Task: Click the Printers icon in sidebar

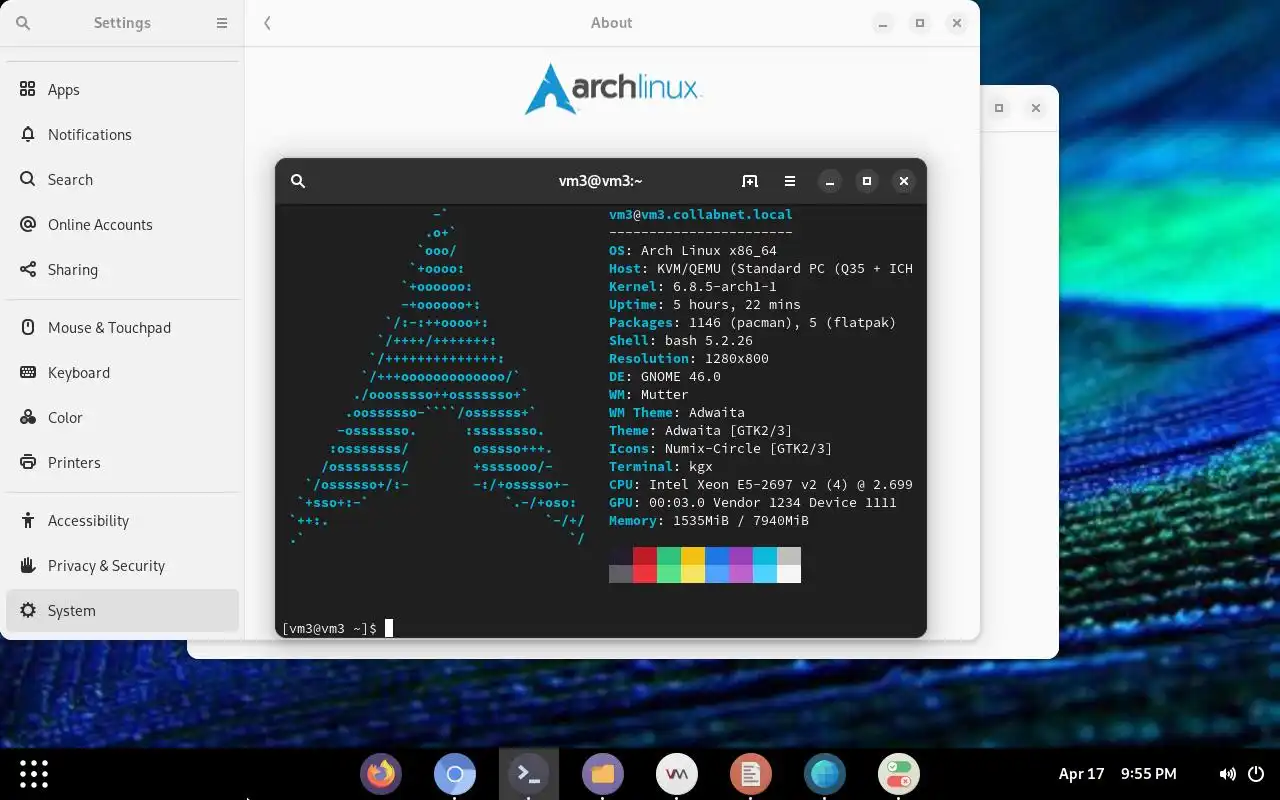Action: (28, 462)
